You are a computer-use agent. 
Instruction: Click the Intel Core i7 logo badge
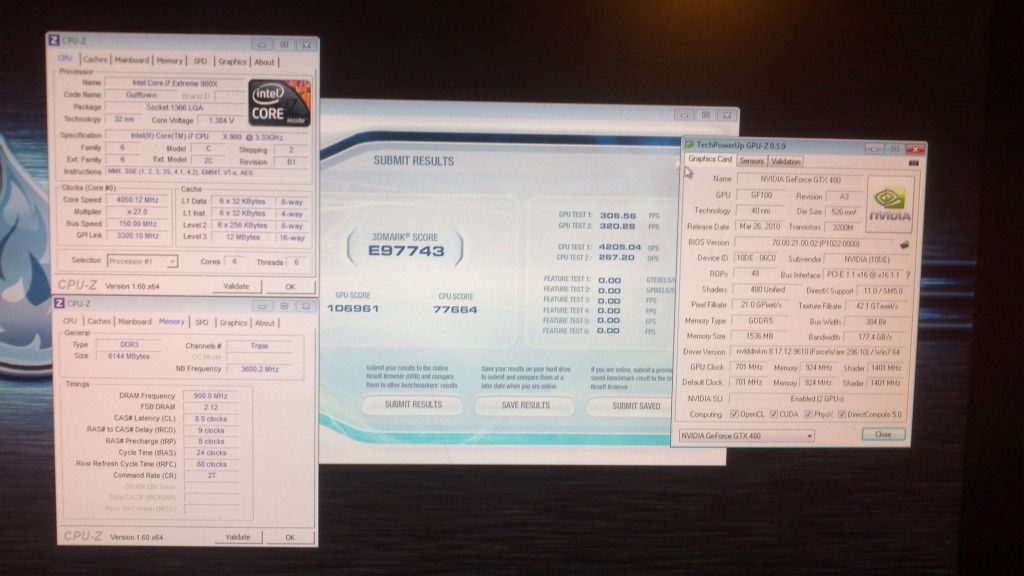pyautogui.click(x=279, y=103)
